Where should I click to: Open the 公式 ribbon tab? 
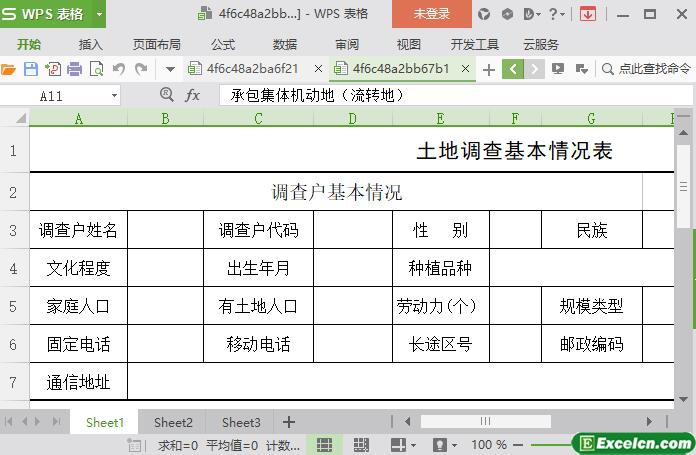coord(223,44)
